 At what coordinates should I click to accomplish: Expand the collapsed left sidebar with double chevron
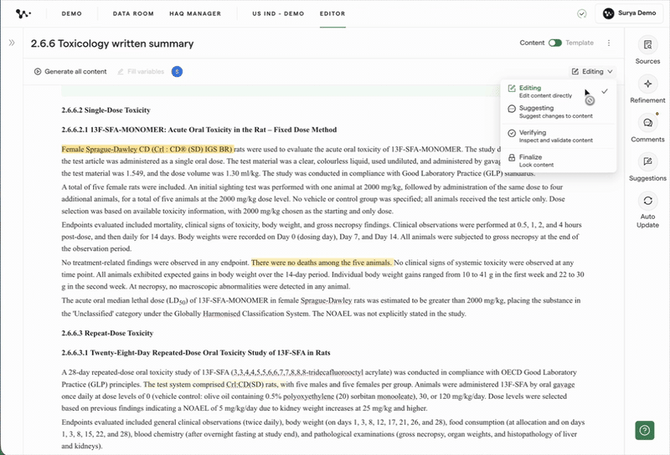coord(12,43)
